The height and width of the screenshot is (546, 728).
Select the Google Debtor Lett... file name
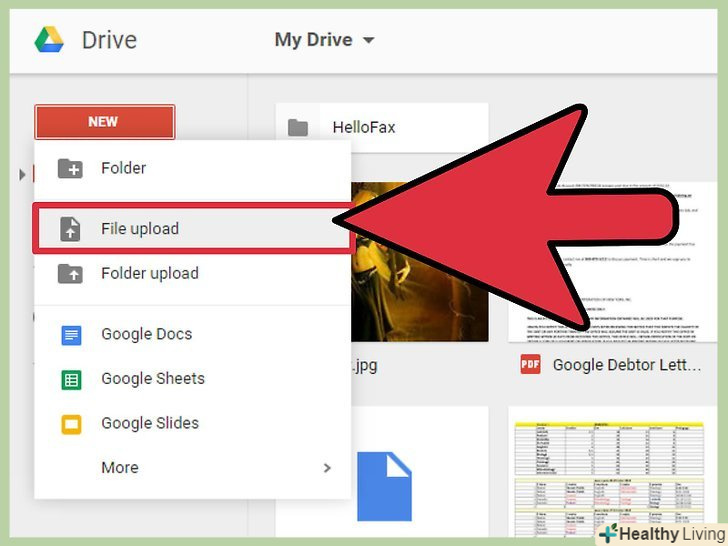pyautogui.click(x=627, y=365)
